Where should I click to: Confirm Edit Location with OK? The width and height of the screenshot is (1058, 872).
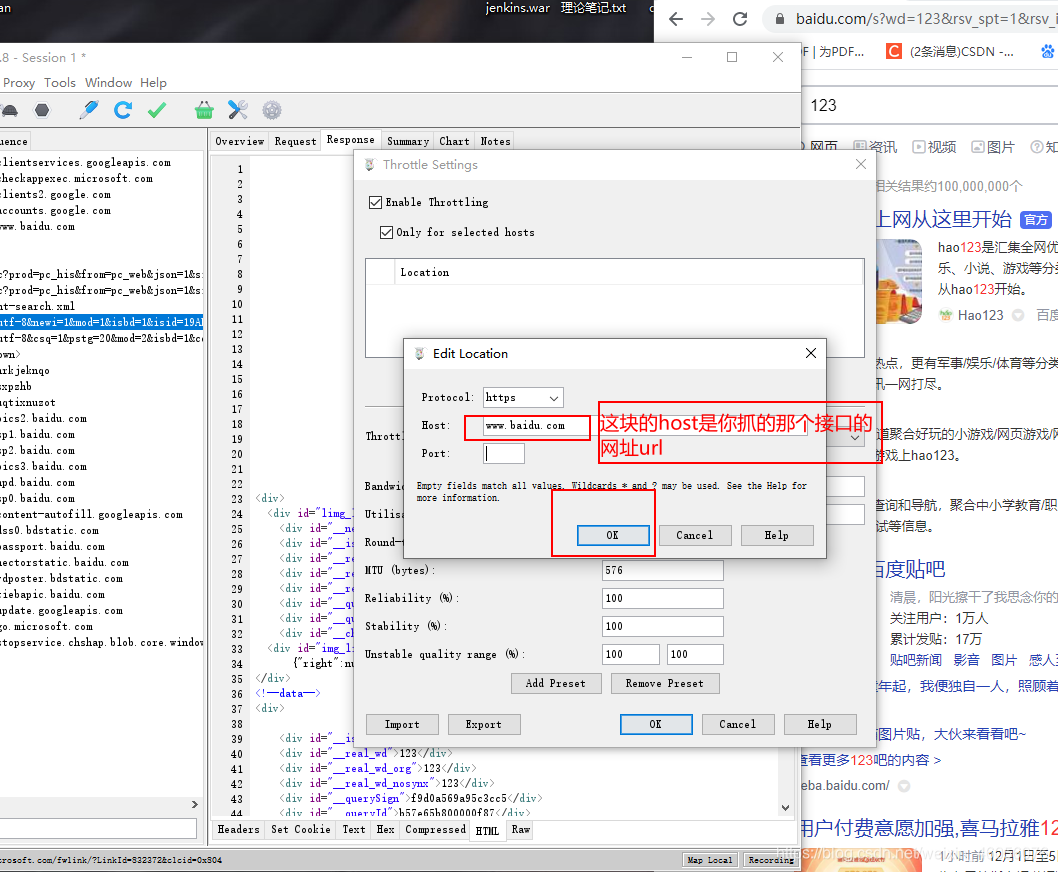point(613,535)
